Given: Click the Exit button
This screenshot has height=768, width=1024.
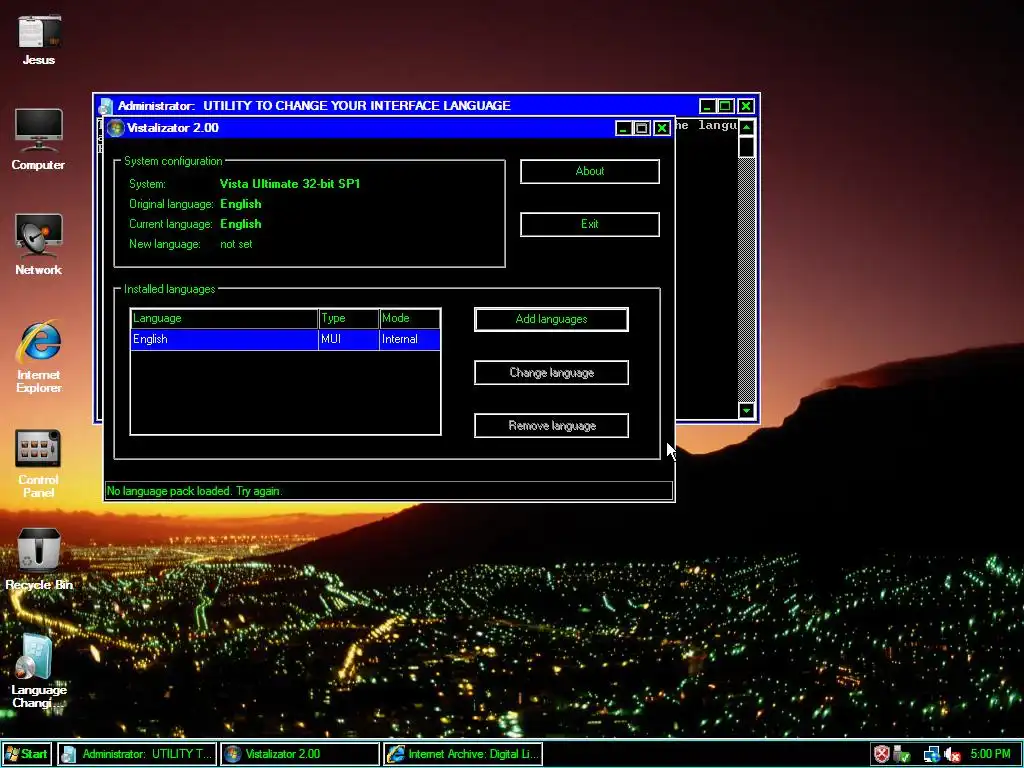Looking at the screenshot, I should click(590, 224).
